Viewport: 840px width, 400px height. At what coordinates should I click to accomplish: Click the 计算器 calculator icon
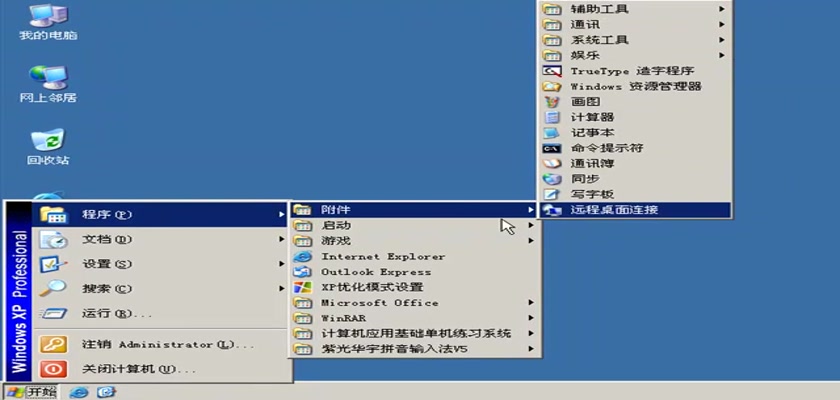tap(551, 117)
